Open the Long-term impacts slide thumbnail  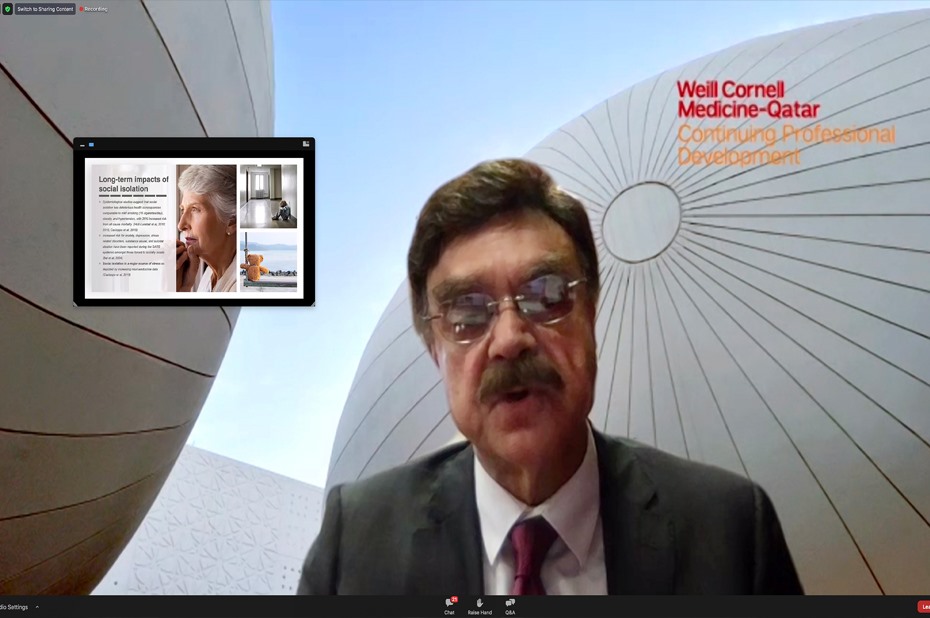pyautogui.click(x=194, y=228)
